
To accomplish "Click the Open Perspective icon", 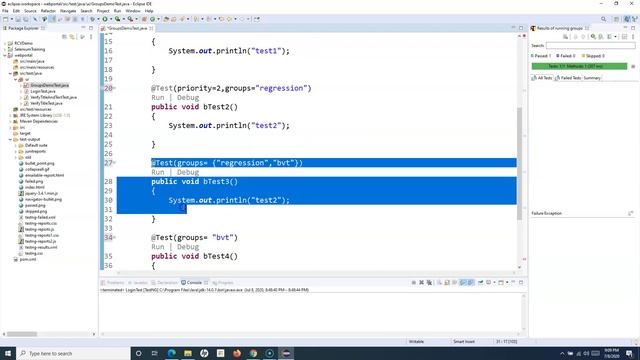I will click(x=617, y=19).
